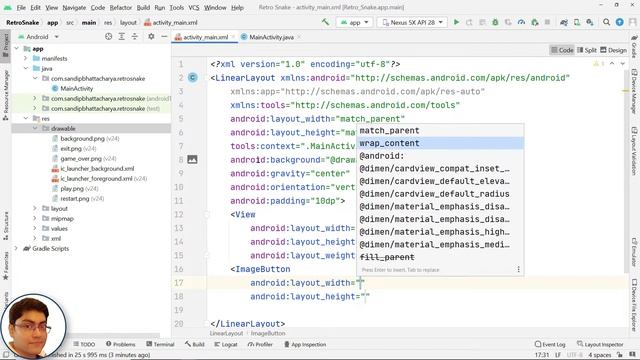Open Device File Explorer side panel
Viewport: 640px width, 360px height.
point(634,304)
